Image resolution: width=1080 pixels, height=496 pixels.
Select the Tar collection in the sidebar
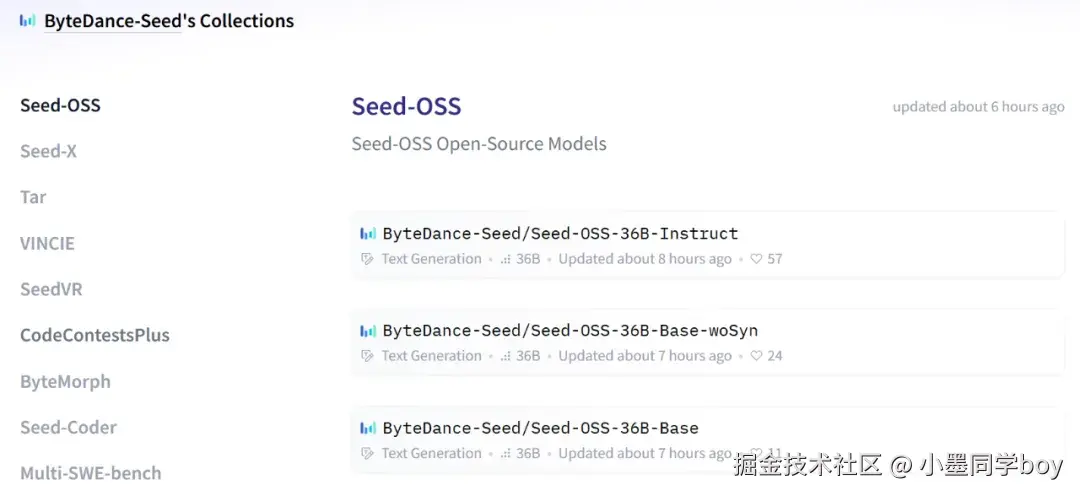click(33, 197)
